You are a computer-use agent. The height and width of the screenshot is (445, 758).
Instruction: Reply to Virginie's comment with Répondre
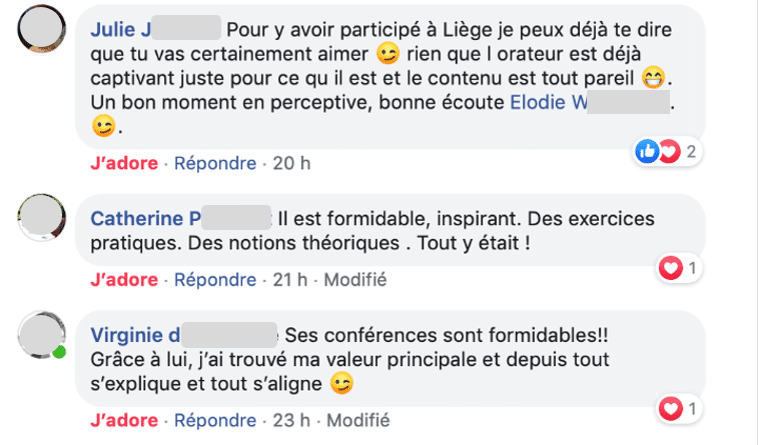coord(215,420)
